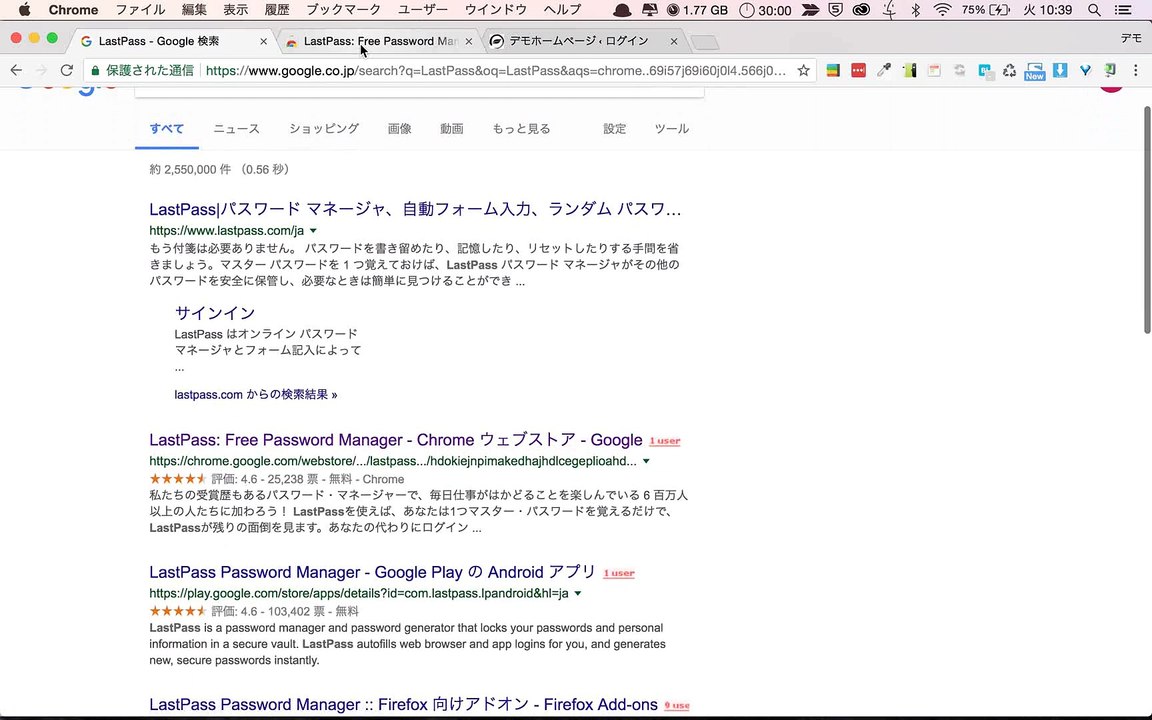Open the red LastPass extension icon
The height and width of the screenshot is (720, 1152).
tap(858, 71)
